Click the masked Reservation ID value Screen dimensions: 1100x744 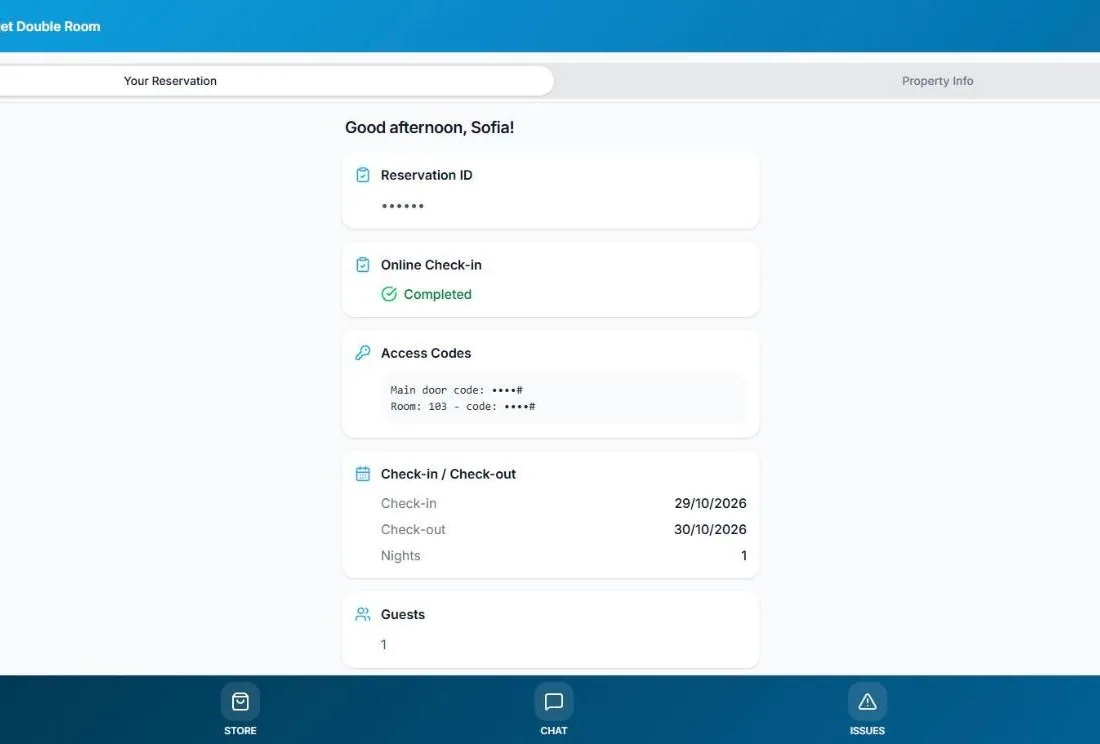pos(403,206)
